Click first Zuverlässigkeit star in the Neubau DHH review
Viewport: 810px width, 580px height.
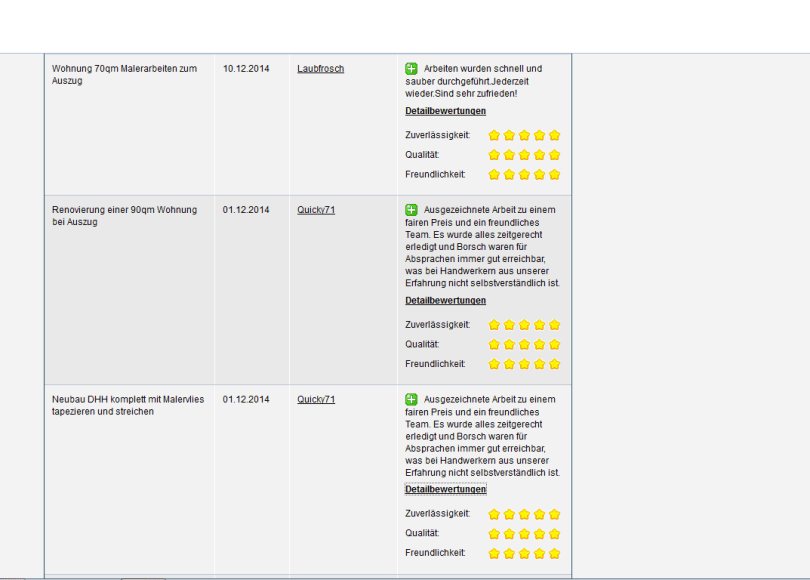tap(494, 514)
